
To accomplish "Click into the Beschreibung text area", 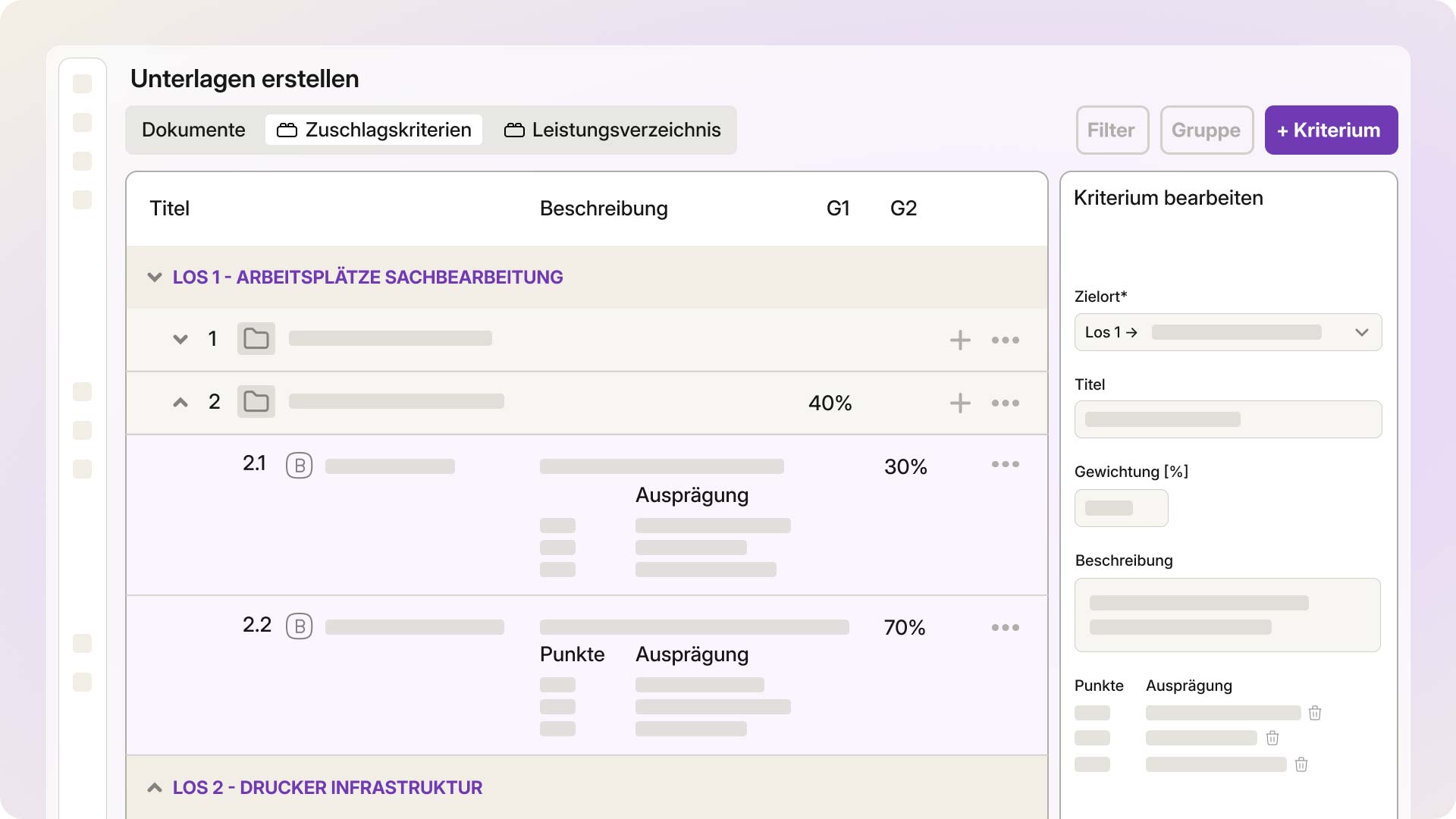I will click(x=1228, y=615).
